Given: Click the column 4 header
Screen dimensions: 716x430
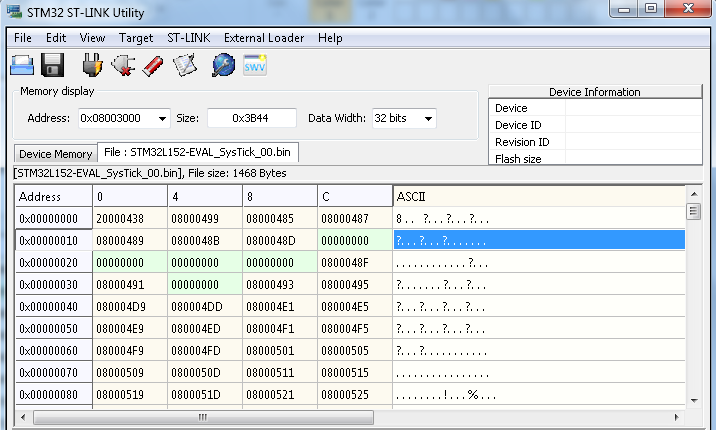Looking at the screenshot, I should click(x=205, y=197).
